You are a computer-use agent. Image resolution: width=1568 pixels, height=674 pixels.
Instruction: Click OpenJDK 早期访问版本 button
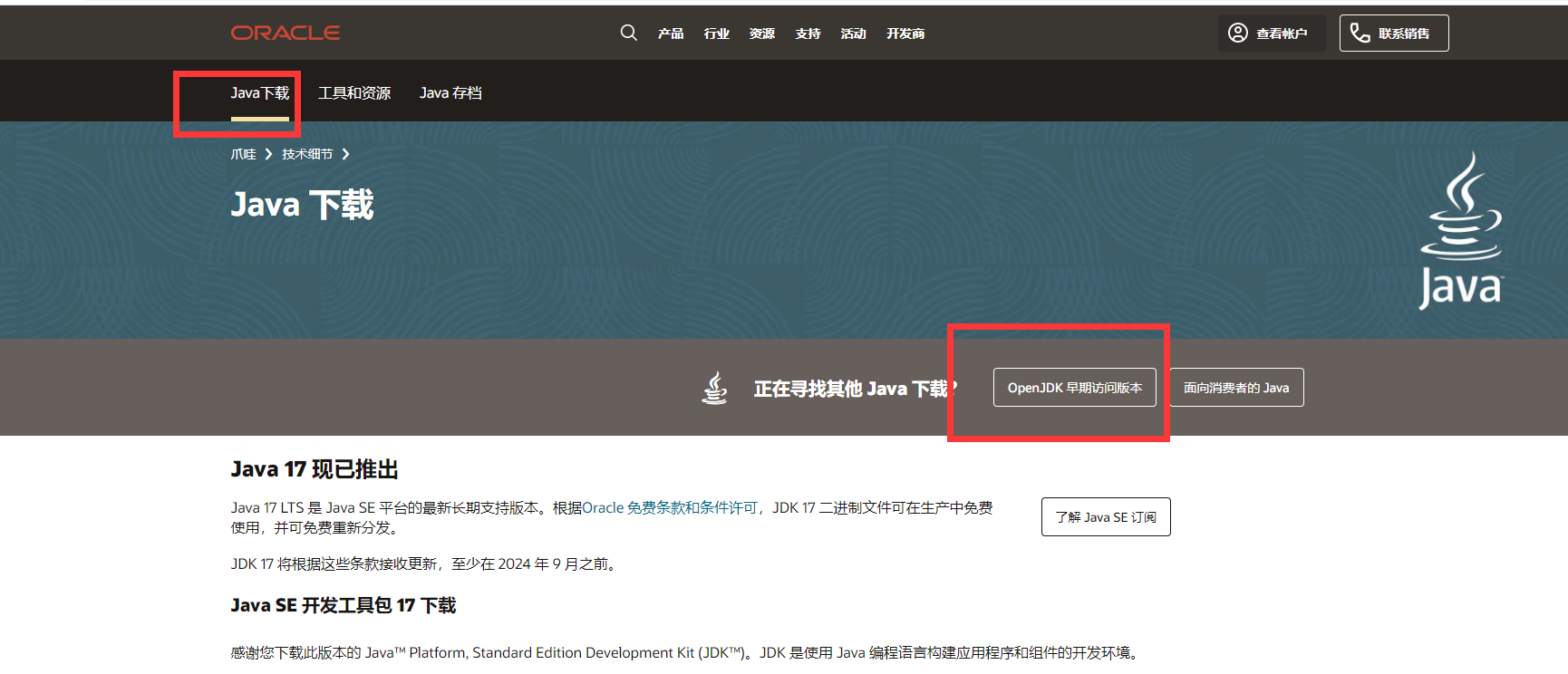1075,388
